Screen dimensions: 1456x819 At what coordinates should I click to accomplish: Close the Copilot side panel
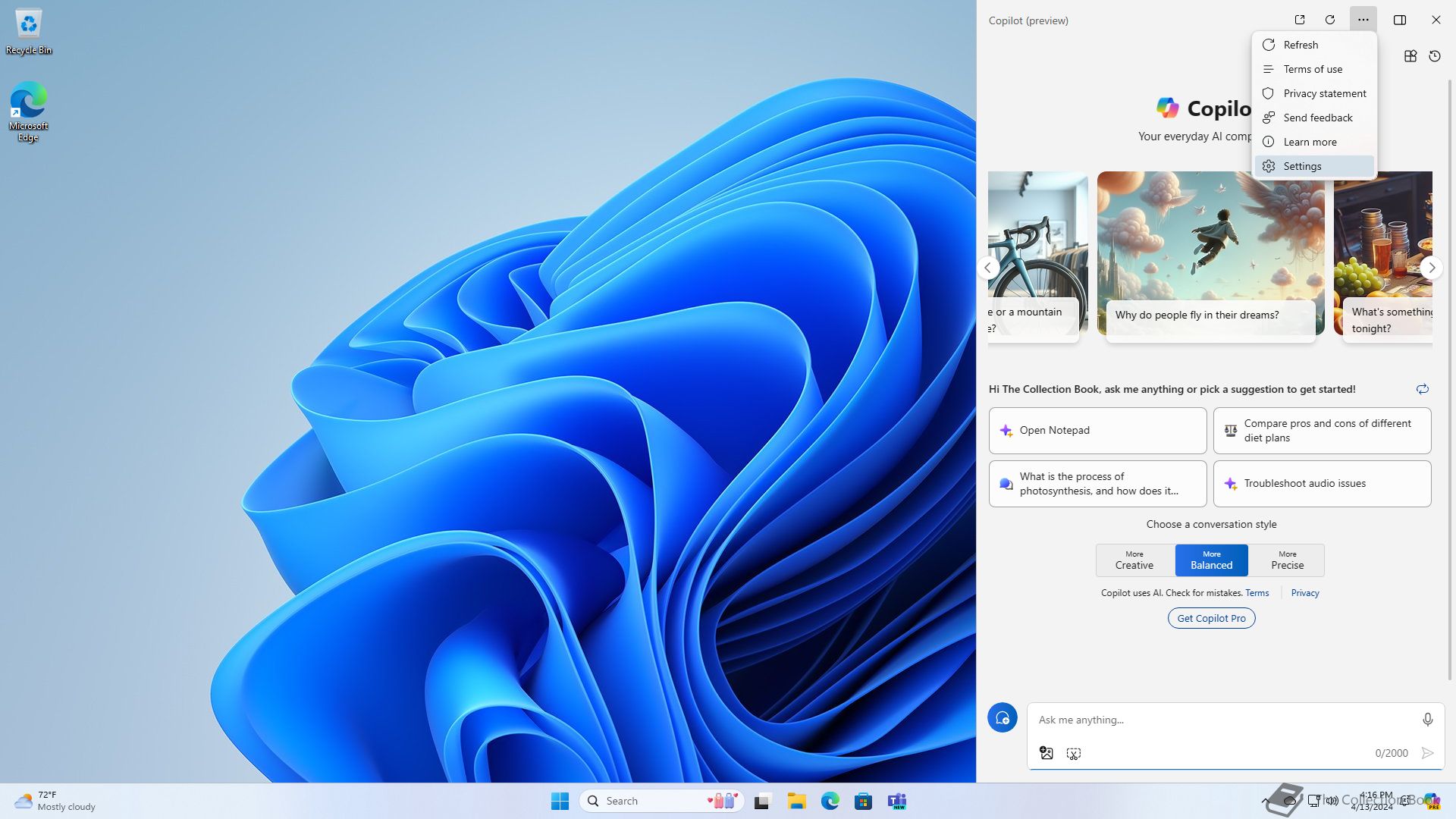pos(1436,20)
